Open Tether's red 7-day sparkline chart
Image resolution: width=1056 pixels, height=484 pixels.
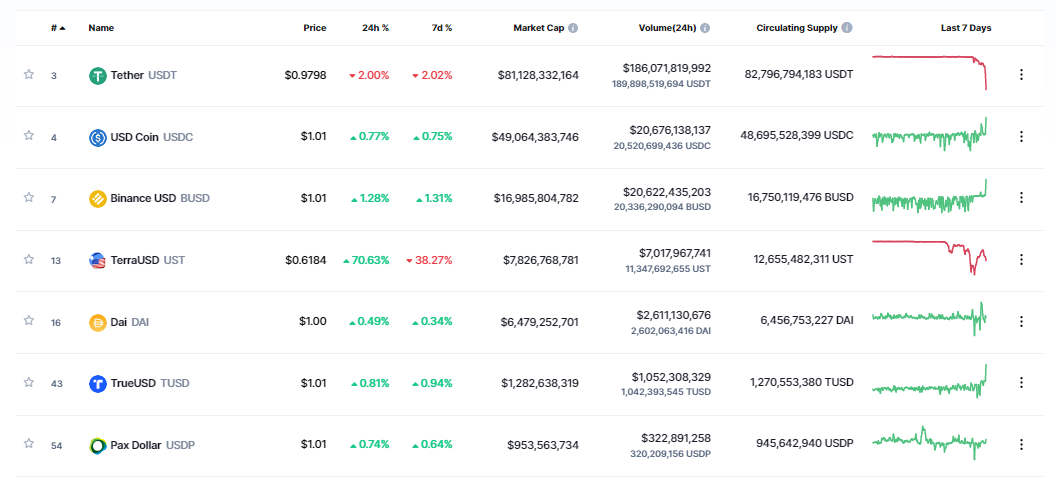[929, 73]
